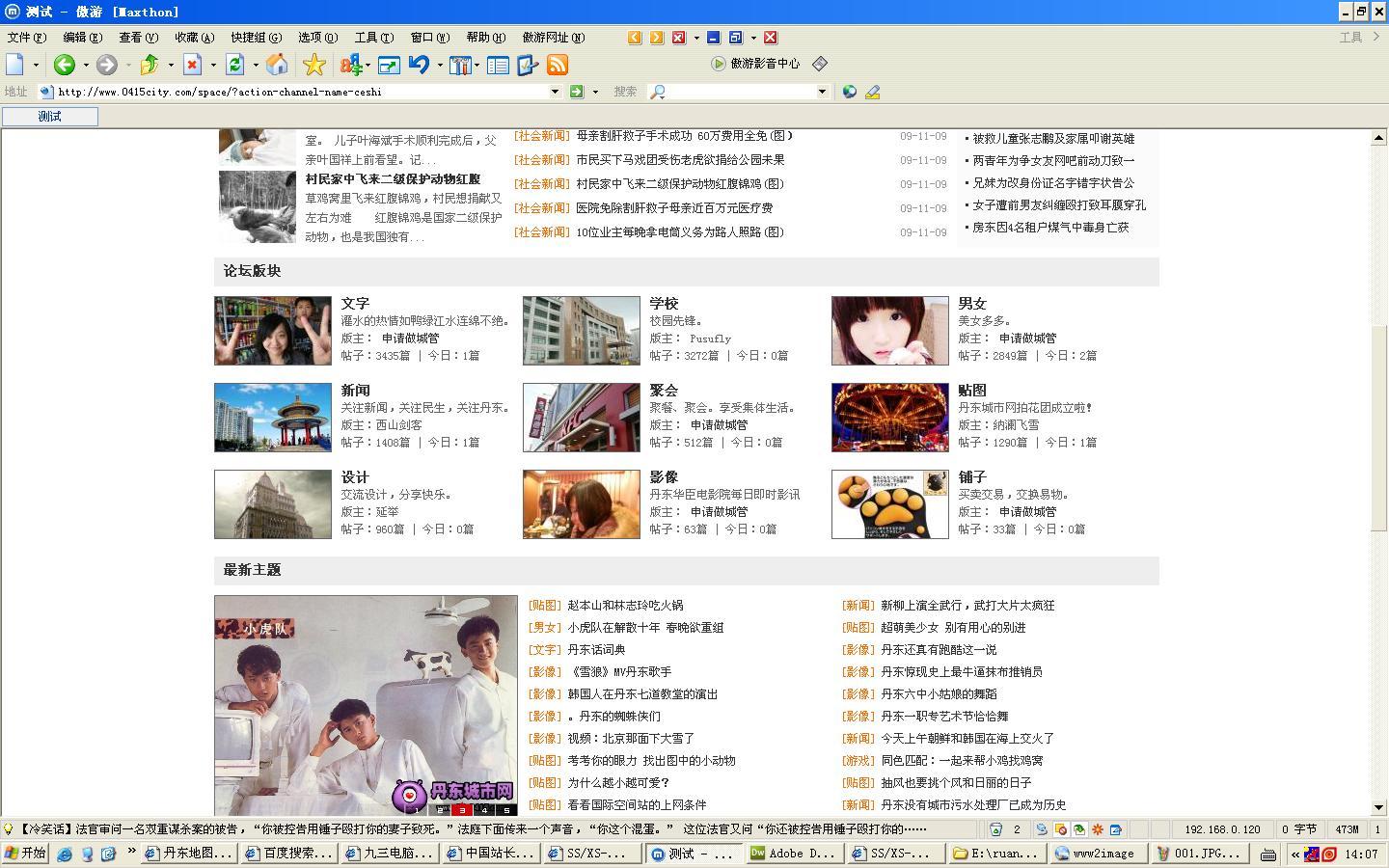Open Favorites via the yellow star icon
The image size is (1389, 868).
(313, 65)
